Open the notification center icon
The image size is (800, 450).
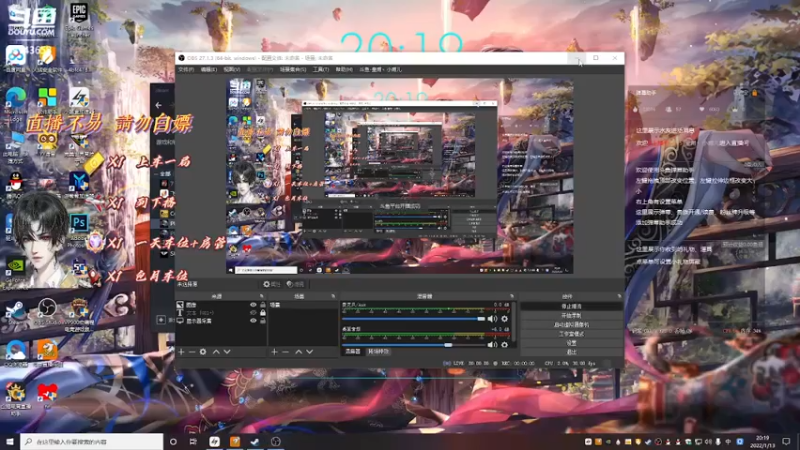coord(786,441)
